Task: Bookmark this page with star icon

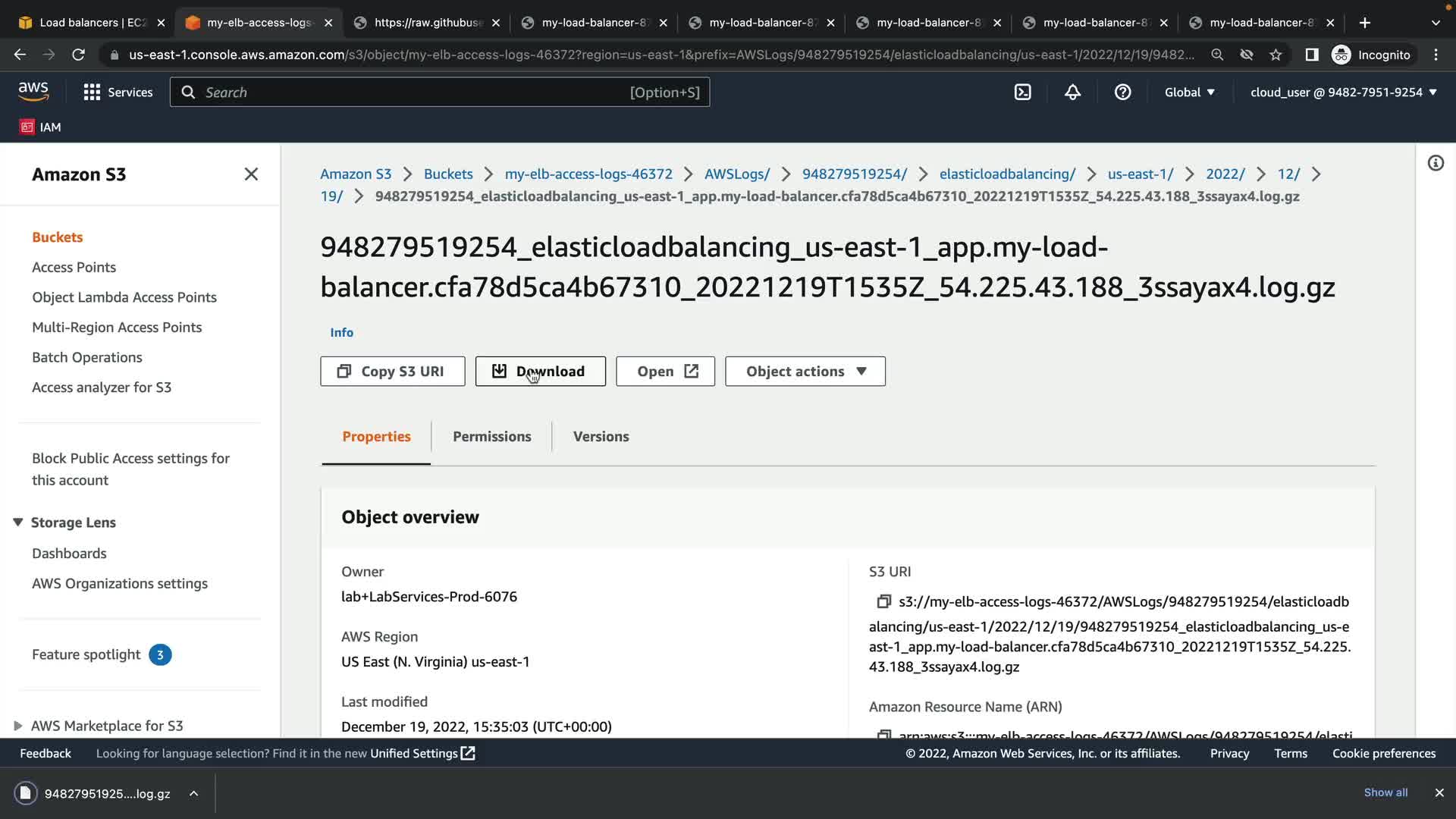Action: tap(1276, 55)
